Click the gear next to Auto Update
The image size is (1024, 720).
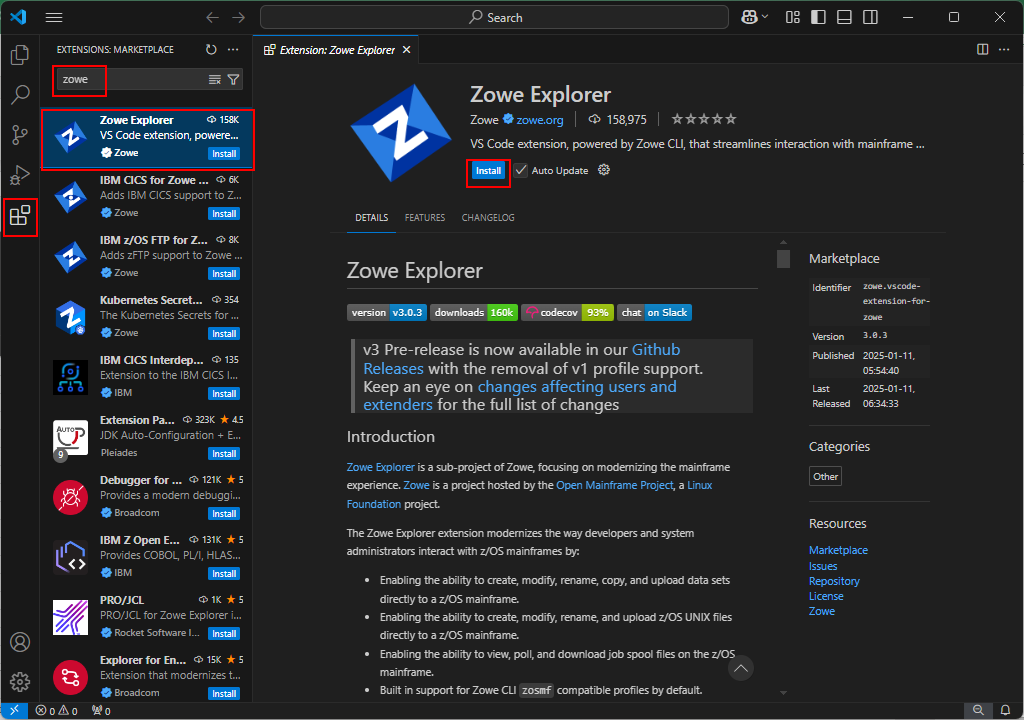coord(602,171)
